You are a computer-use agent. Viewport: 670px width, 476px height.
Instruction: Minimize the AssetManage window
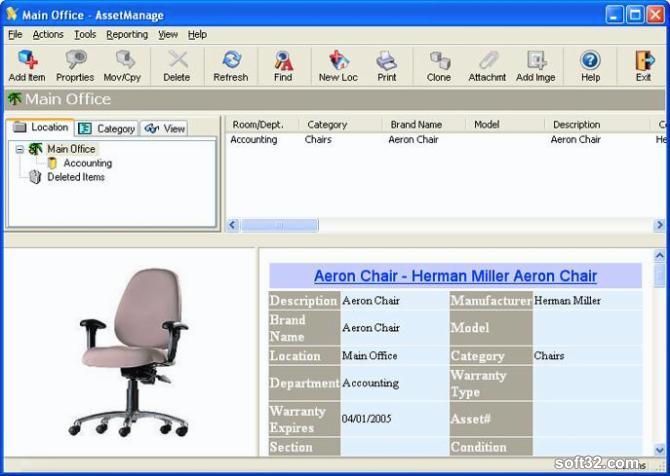pos(614,15)
